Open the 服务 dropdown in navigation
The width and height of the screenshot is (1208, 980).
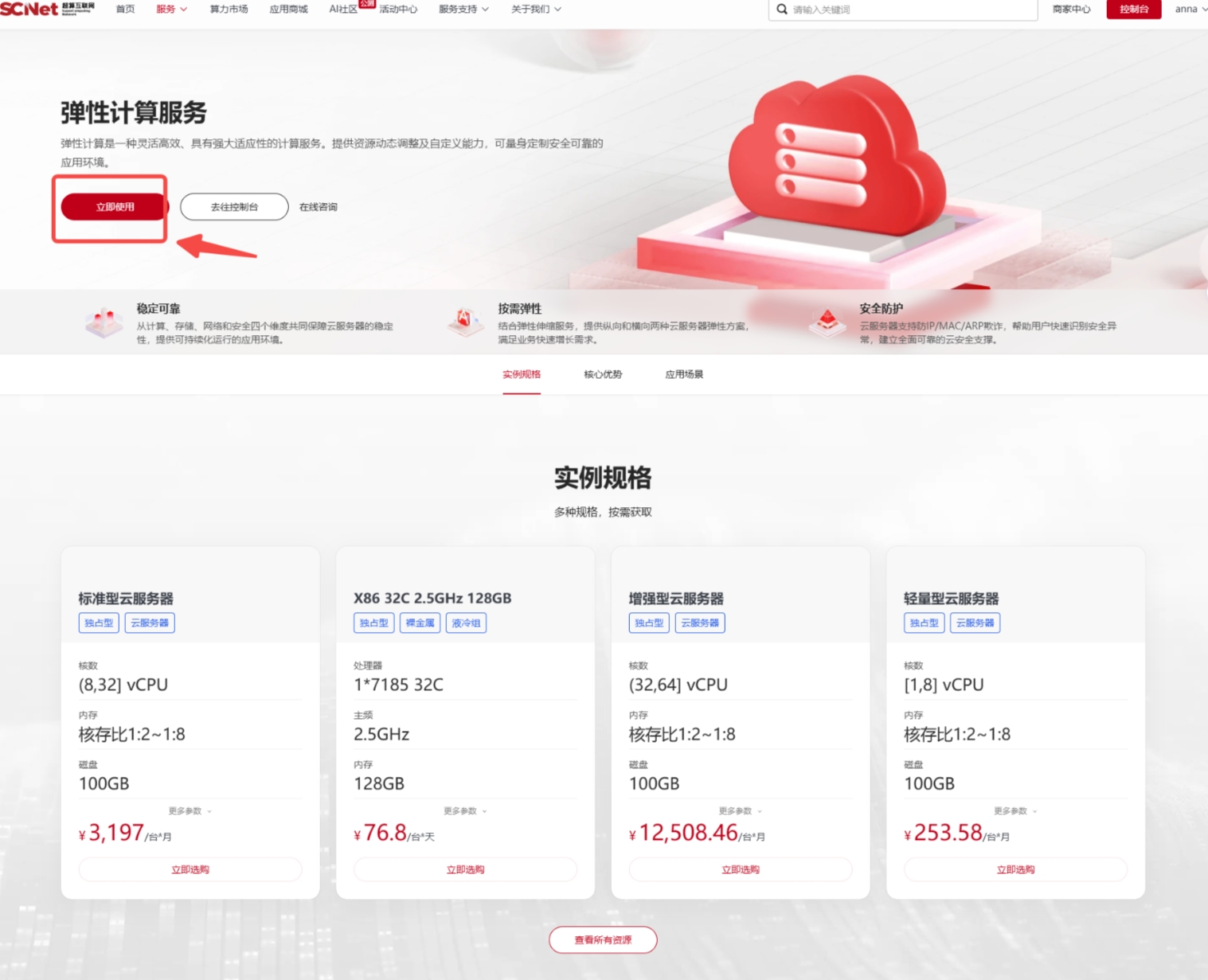point(171,10)
